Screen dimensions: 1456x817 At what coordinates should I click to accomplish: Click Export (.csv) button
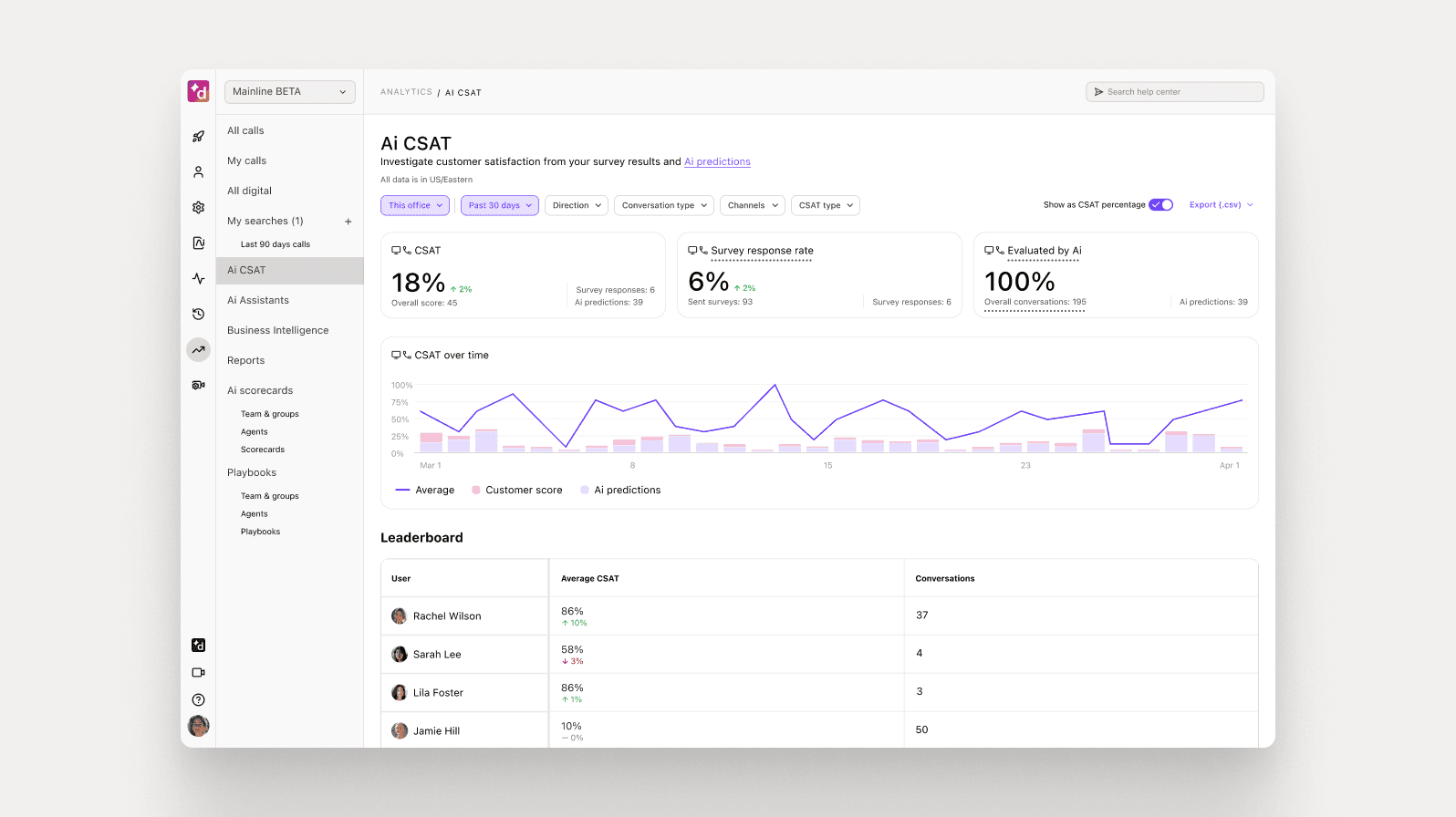pyautogui.click(x=1220, y=205)
